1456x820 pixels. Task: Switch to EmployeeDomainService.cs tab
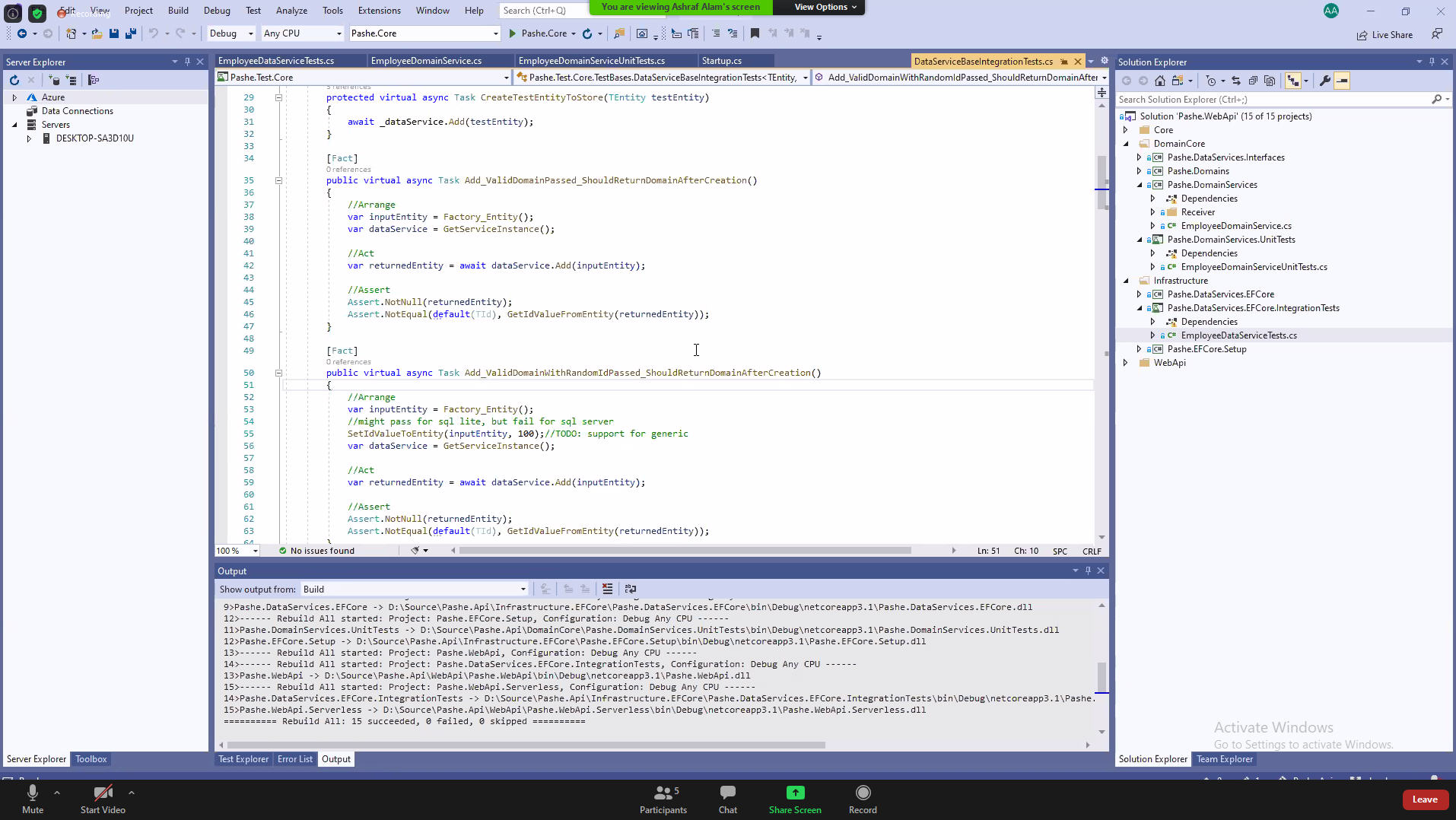coord(426,61)
